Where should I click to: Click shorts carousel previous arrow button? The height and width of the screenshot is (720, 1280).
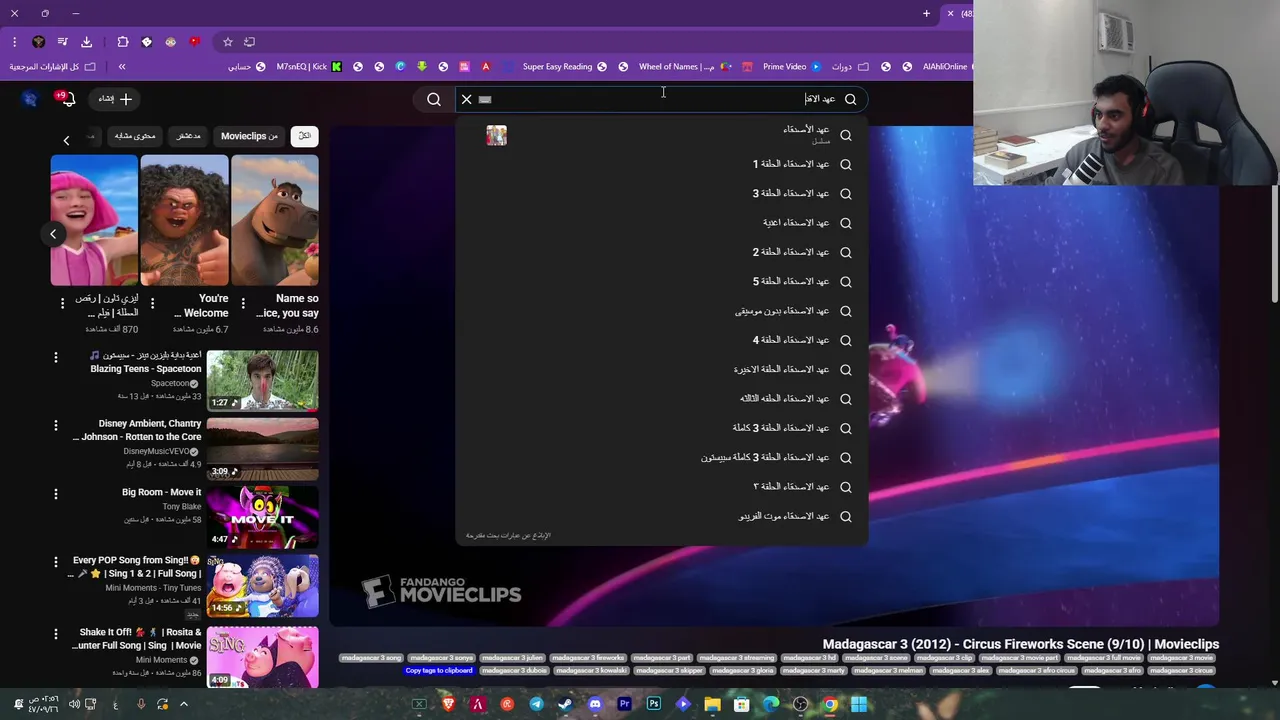click(x=53, y=234)
